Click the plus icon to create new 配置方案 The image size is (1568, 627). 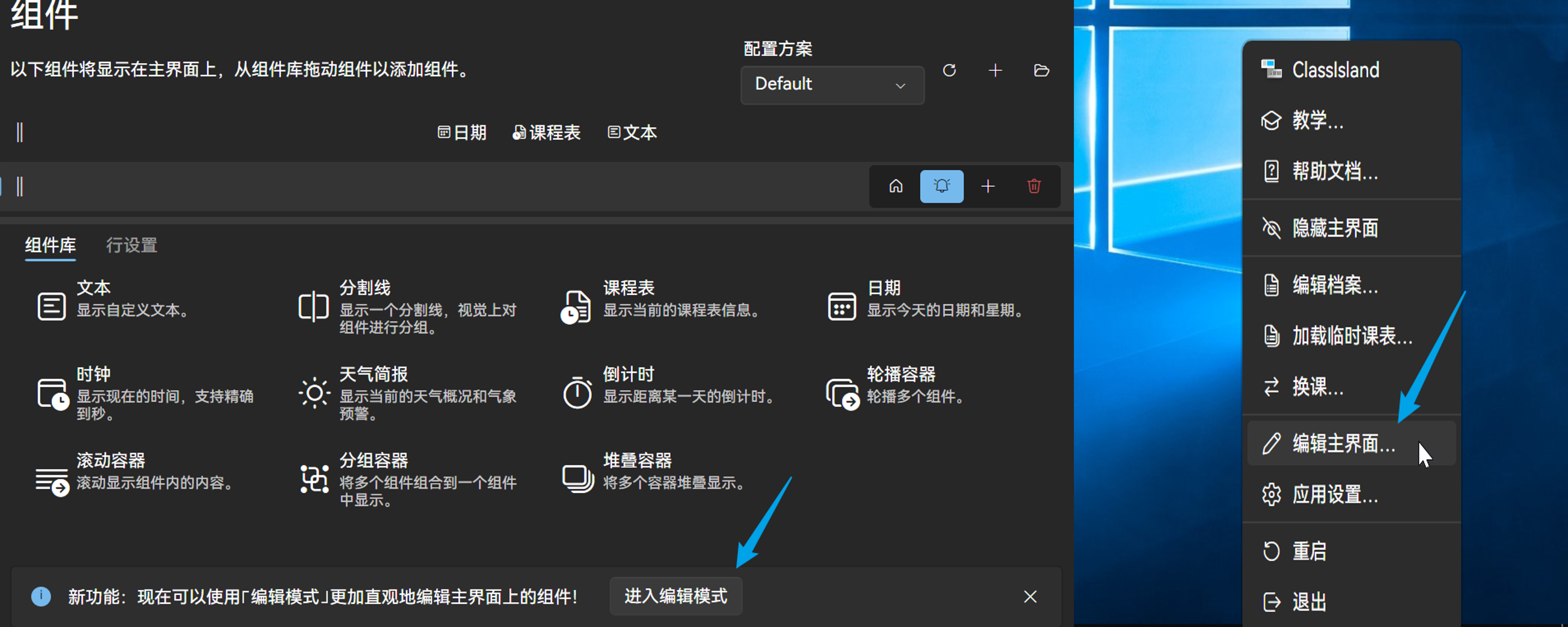click(995, 71)
